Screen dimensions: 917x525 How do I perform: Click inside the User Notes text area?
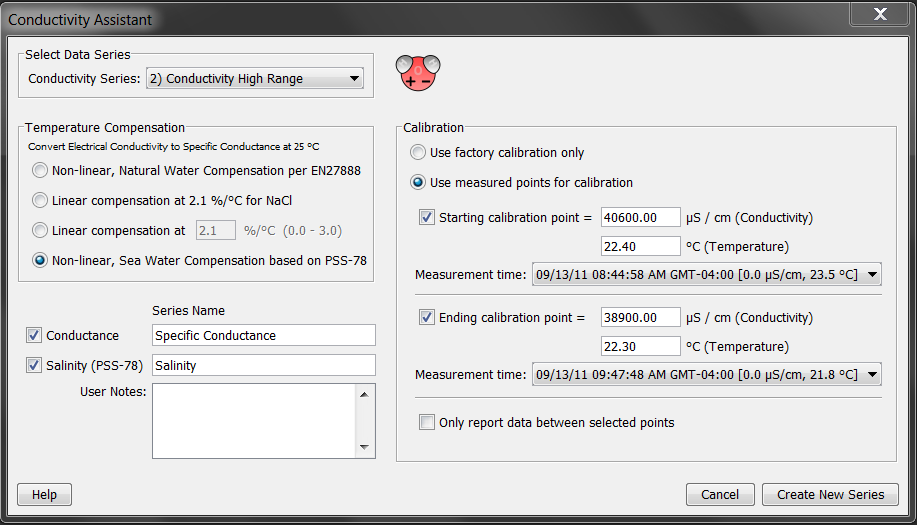[253, 420]
